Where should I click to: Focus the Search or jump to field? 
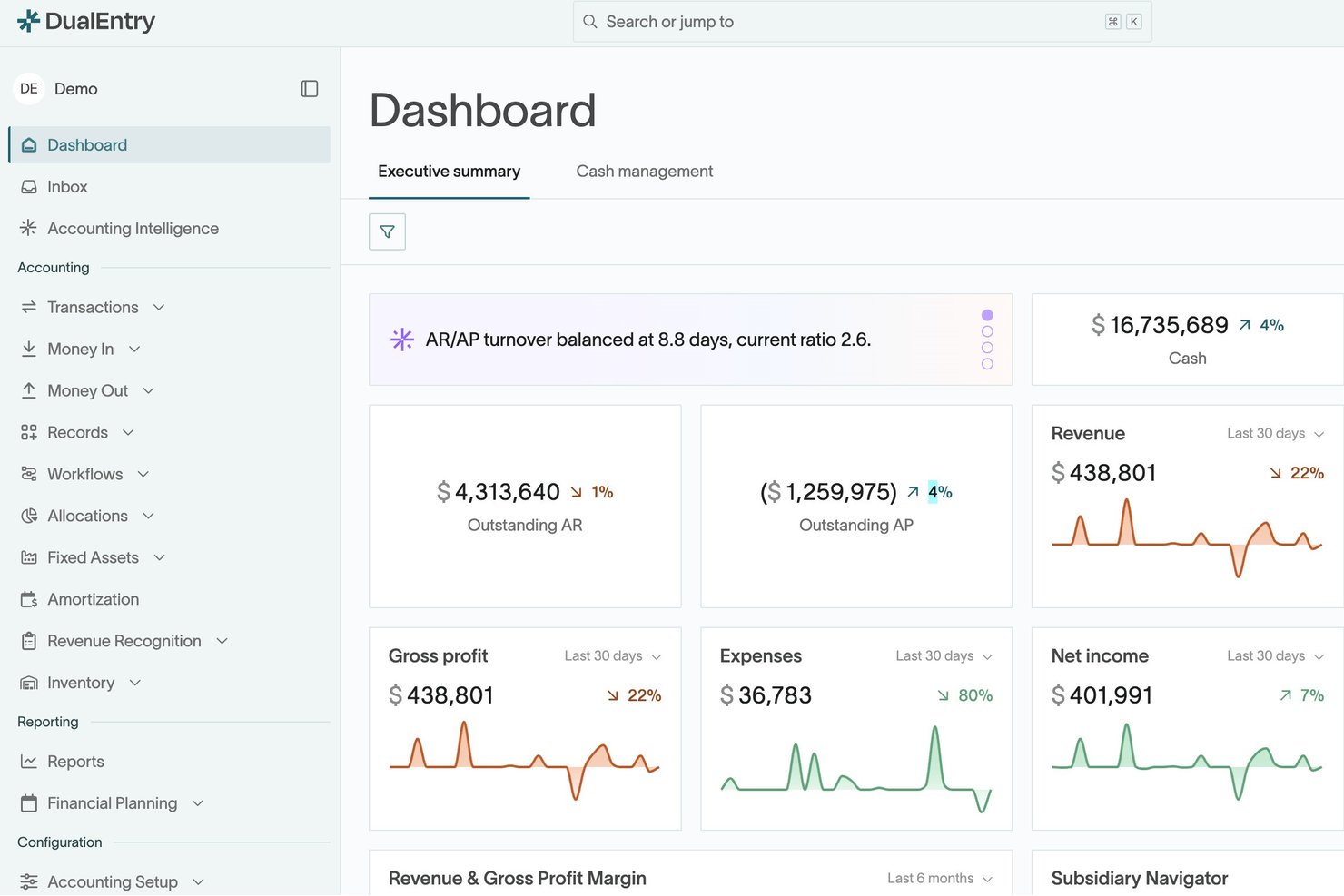[x=863, y=22]
